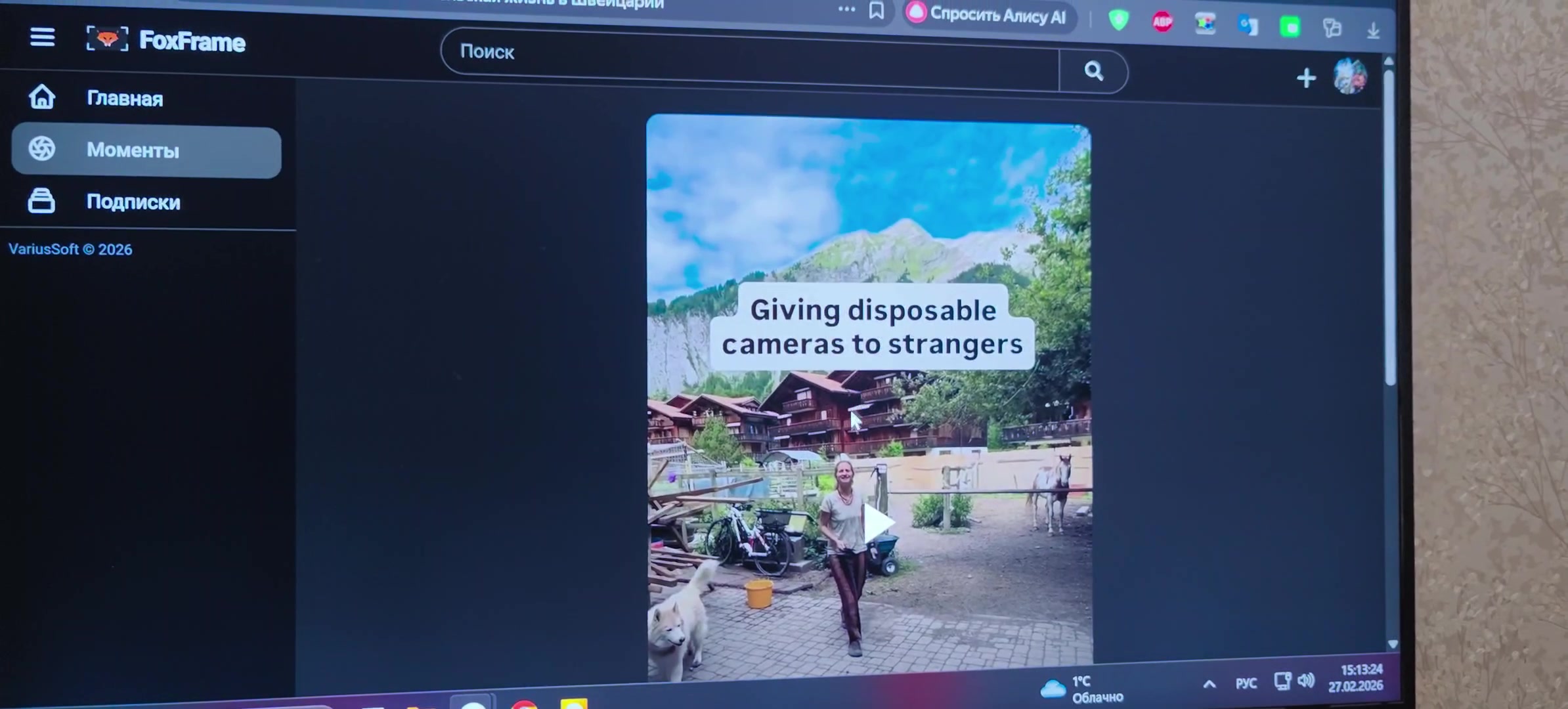Go to Главная home page
1568x709 pixels.
point(125,98)
